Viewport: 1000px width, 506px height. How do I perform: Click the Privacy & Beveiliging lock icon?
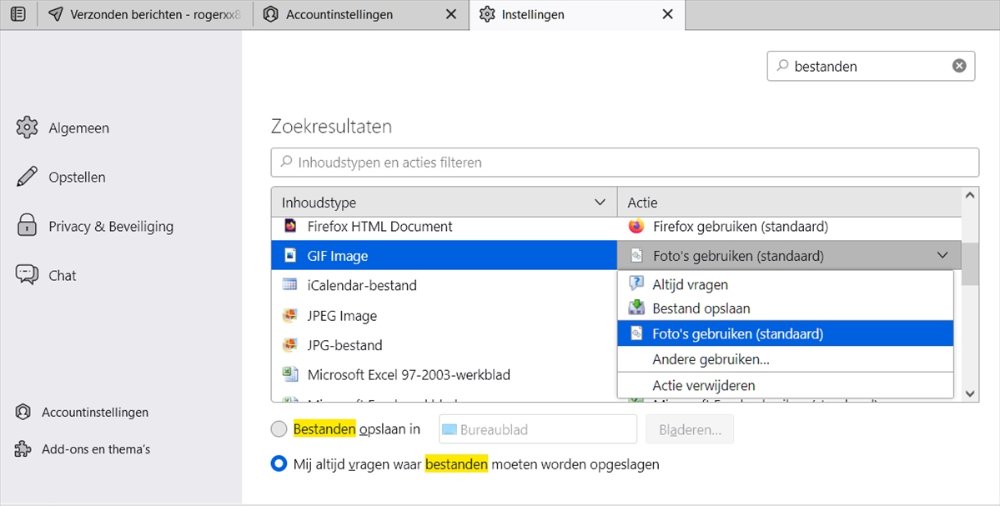tap(27, 226)
